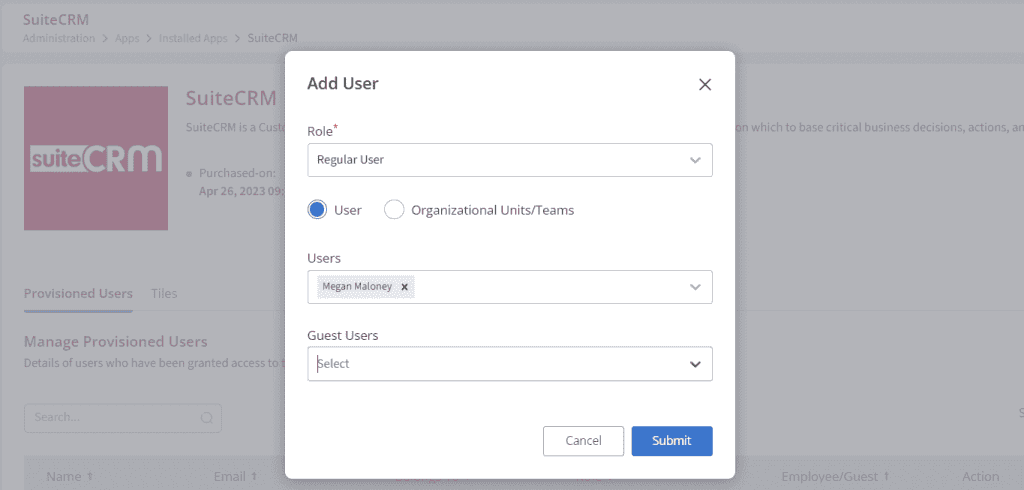Click the SuiteCRM logo thumbnail
This screenshot has height=490, width=1024.
pos(96,158)
